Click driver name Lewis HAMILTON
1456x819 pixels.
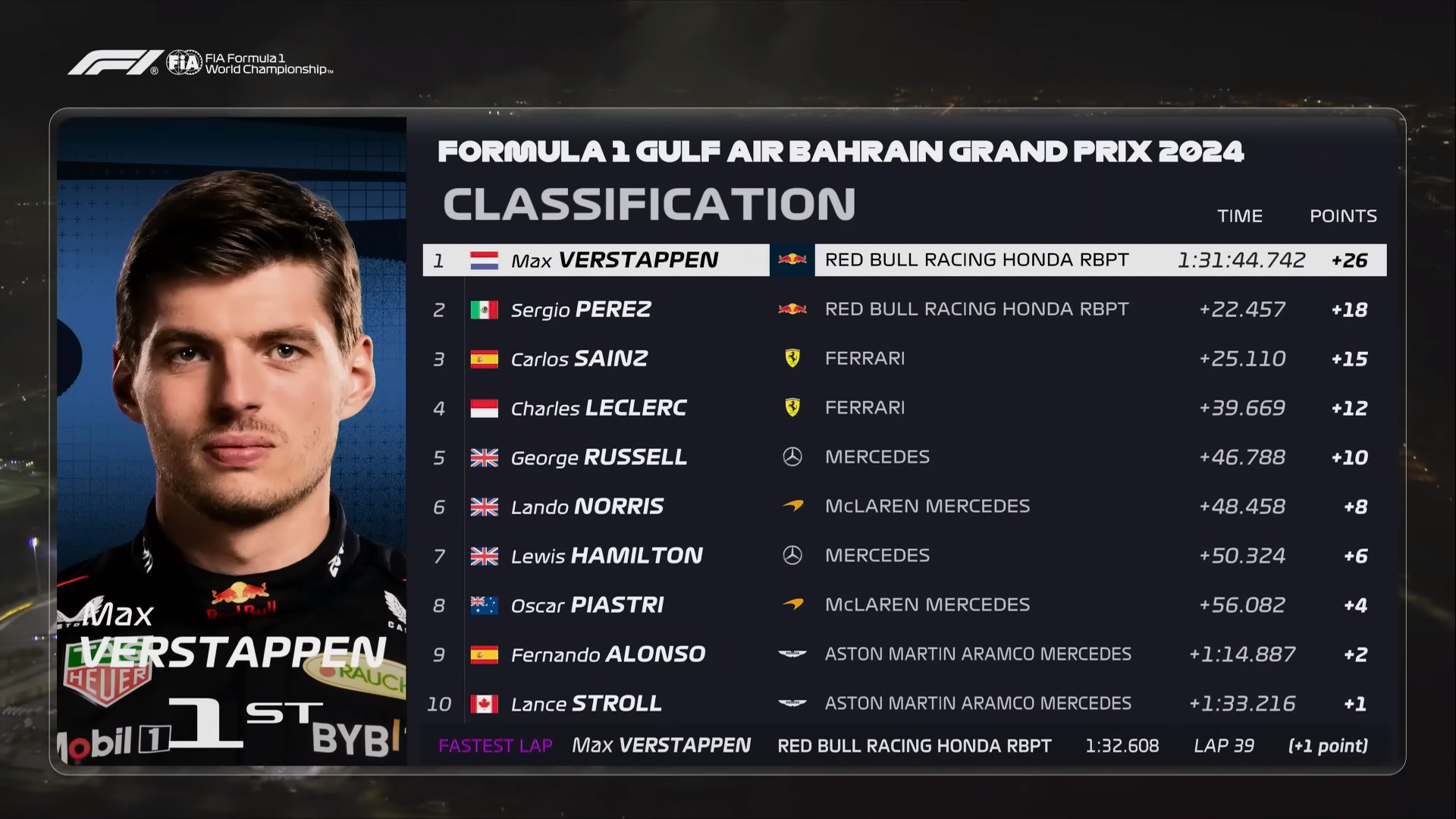(x=607, y=556)
